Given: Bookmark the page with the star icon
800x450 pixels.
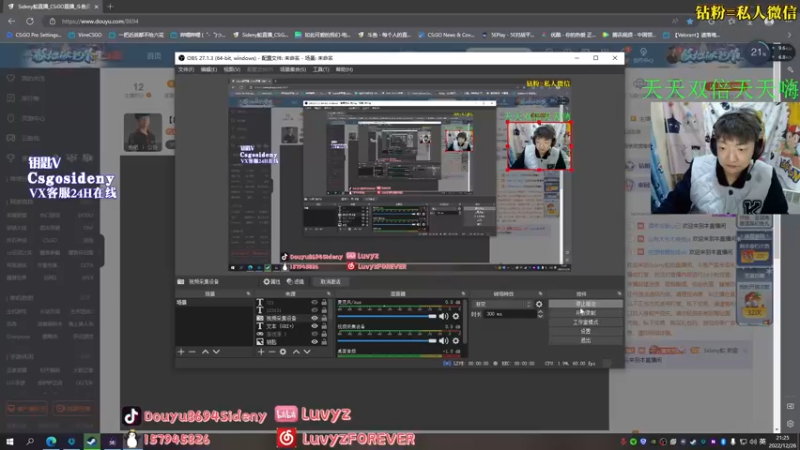Looking at the screenshot, I should tap(690, 21).
